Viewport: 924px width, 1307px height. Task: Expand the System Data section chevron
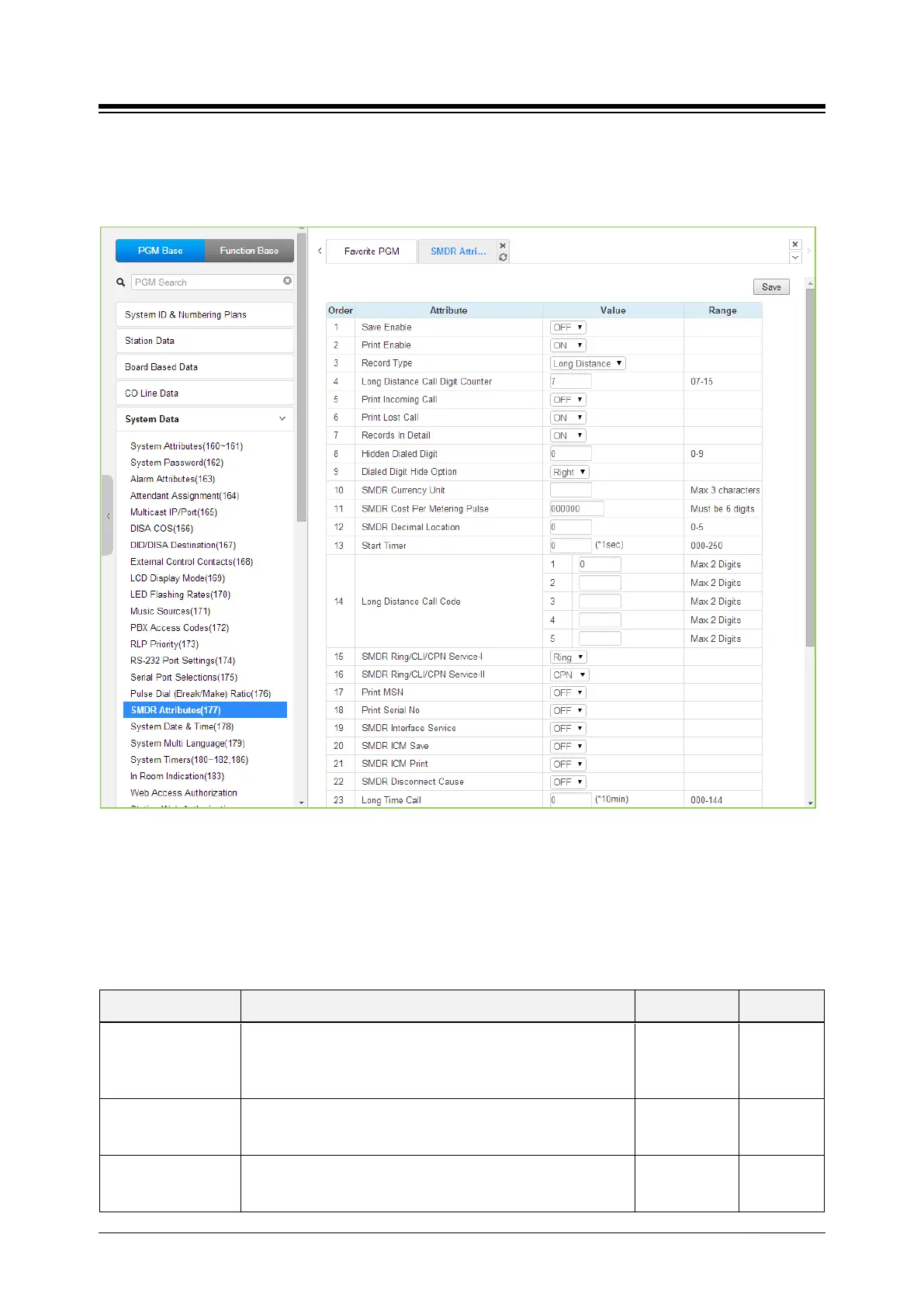[x=282, y=419]
